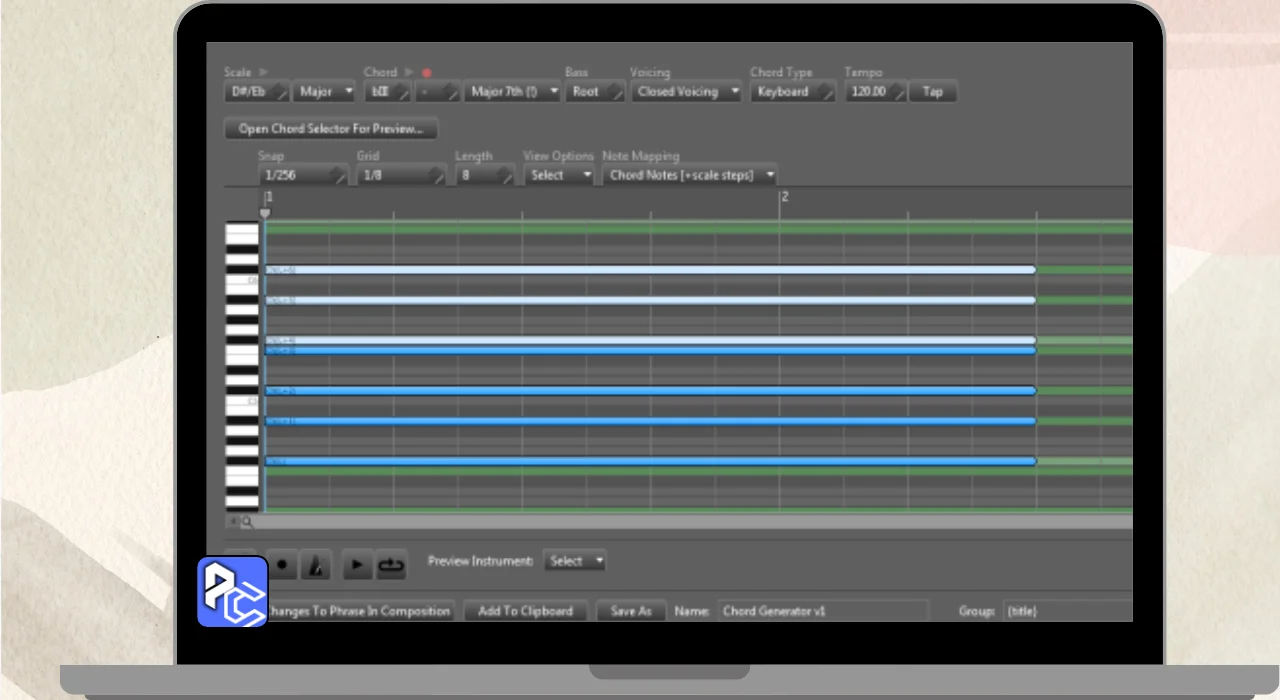Open the Major scale type dropdown
1280x700 pixels.
(324, 92)
